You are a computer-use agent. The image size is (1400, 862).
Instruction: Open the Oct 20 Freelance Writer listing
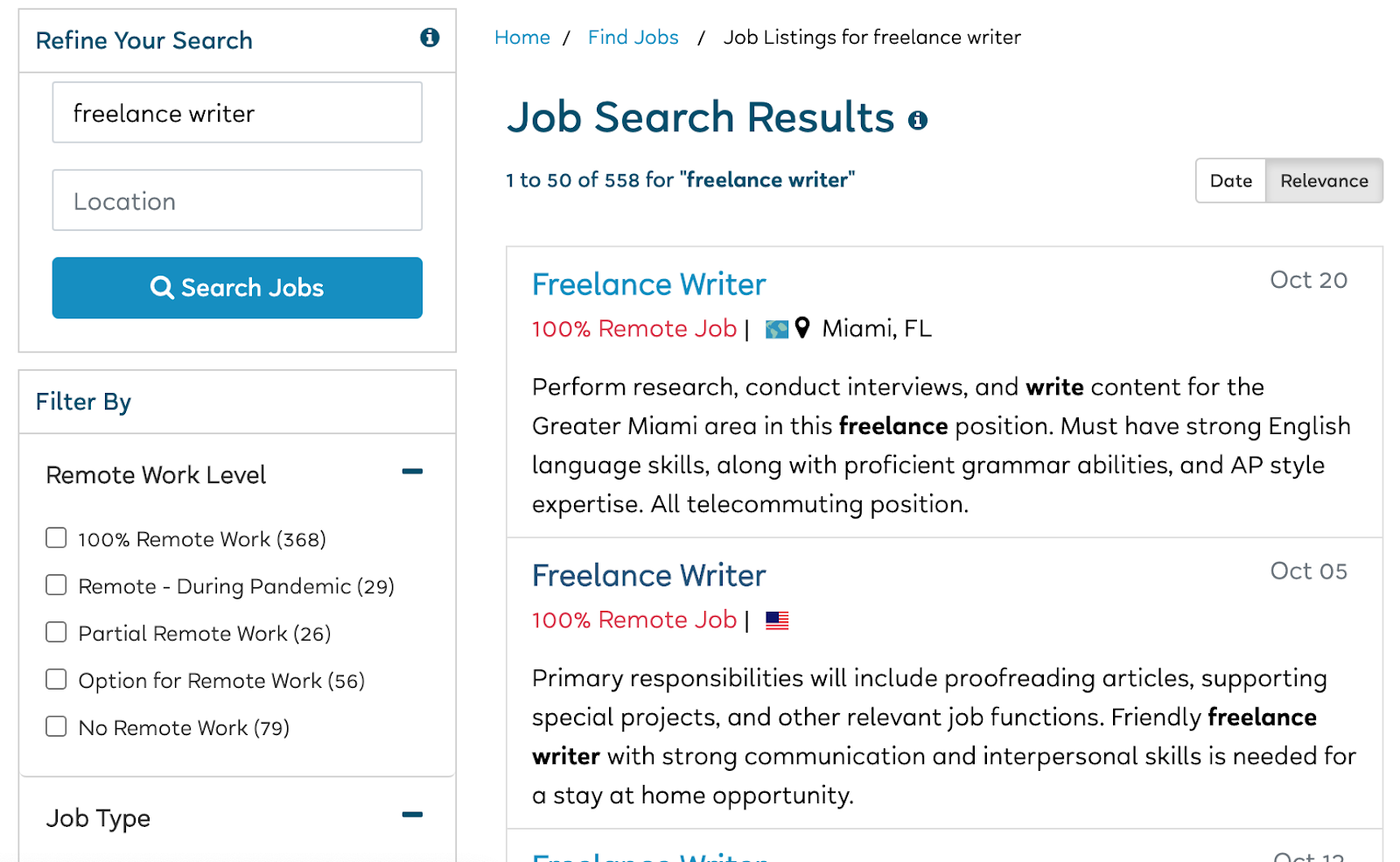click(x=648, y=284)
